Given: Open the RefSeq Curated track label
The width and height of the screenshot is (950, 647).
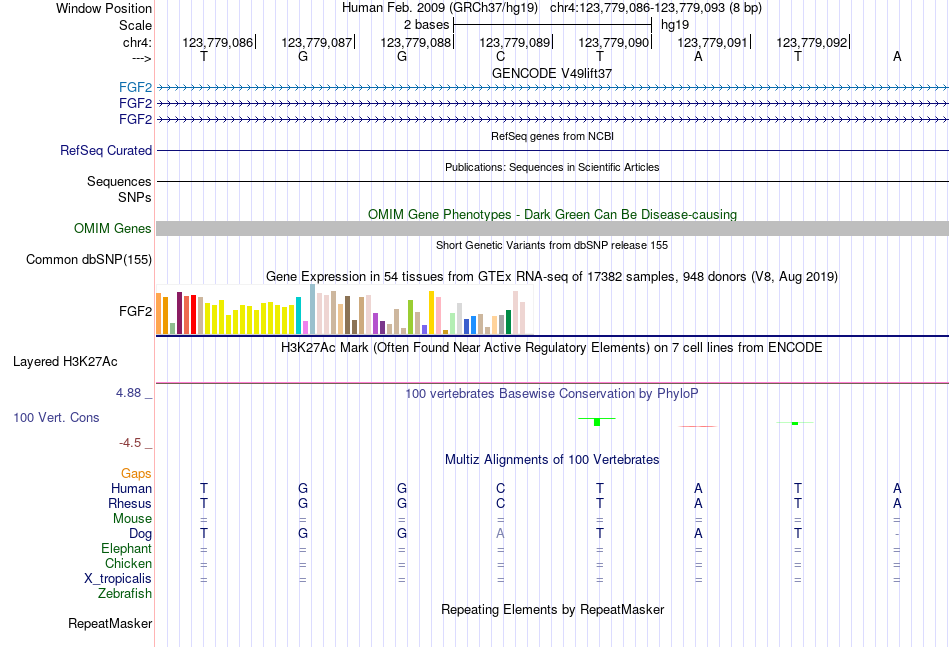Looking at the screenshot, I should (106, 150).
